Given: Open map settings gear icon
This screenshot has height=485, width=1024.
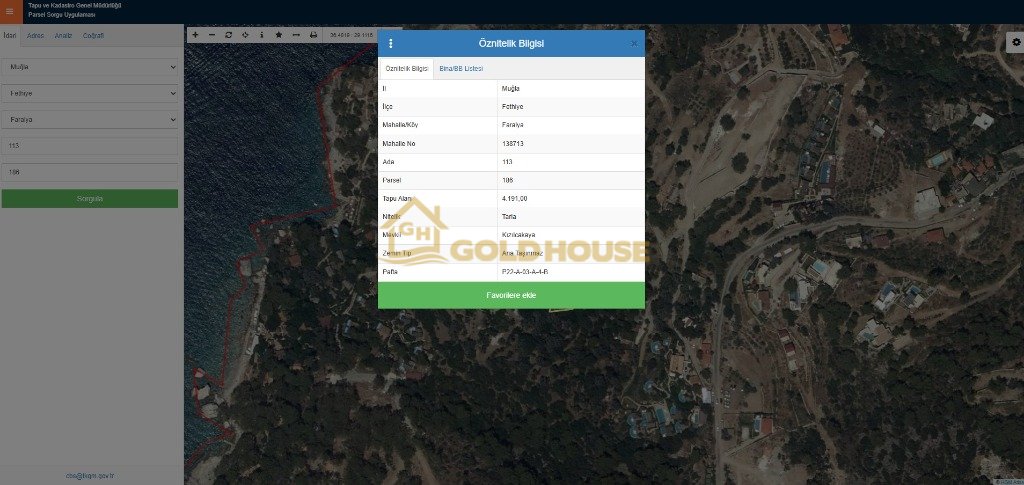Looking at the screenshot, I should (1014, 43).
